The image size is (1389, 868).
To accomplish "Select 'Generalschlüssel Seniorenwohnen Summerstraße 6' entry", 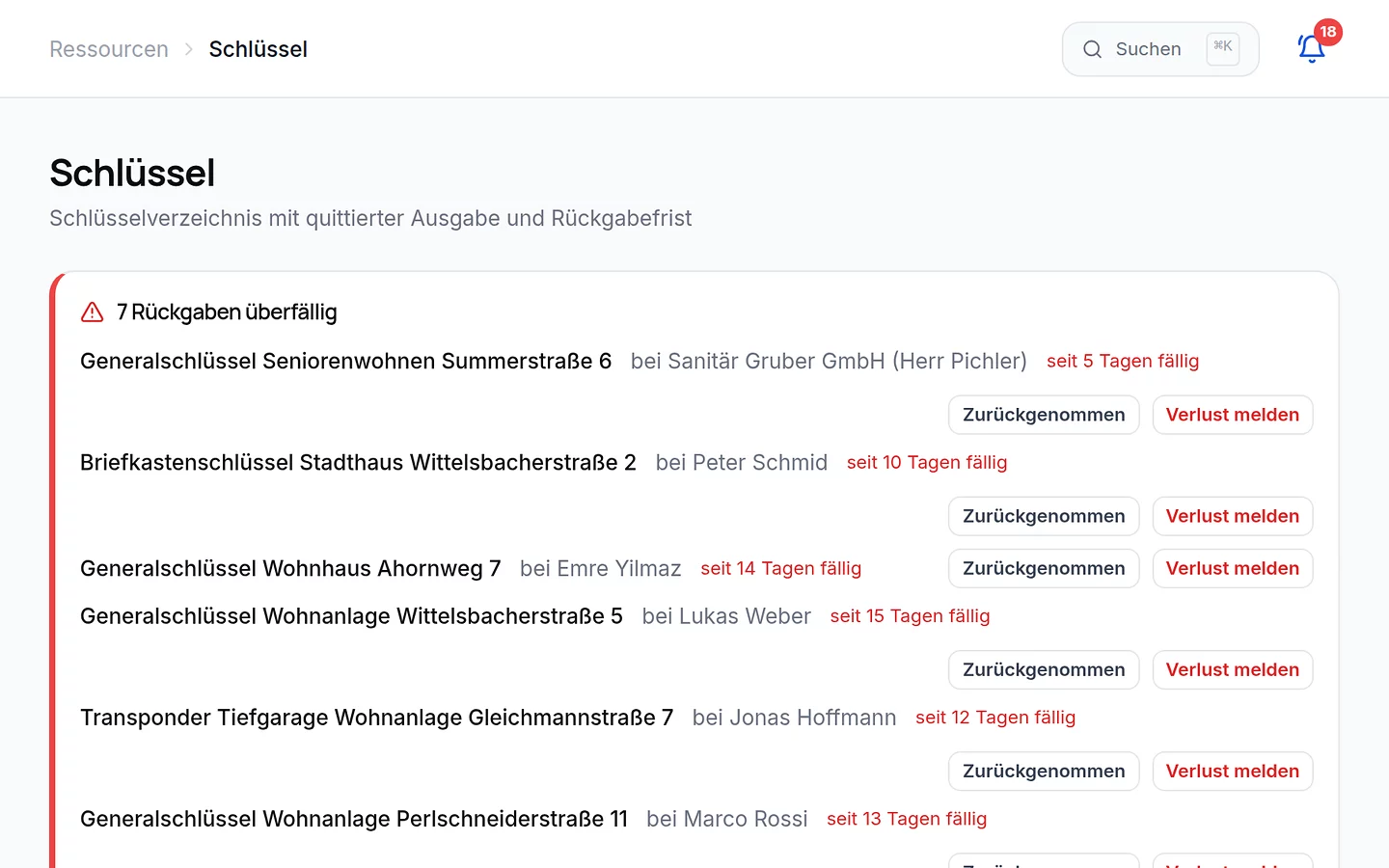I will pos(346,361).
